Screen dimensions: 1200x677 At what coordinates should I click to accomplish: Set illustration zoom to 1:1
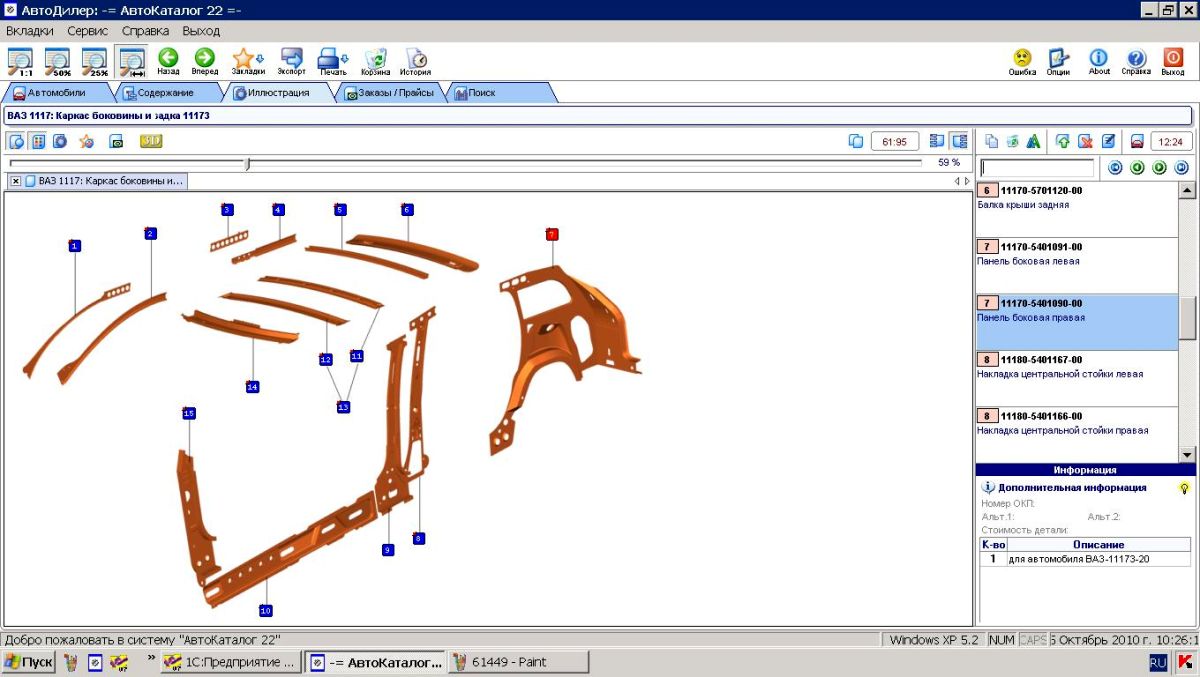[19, 62]
